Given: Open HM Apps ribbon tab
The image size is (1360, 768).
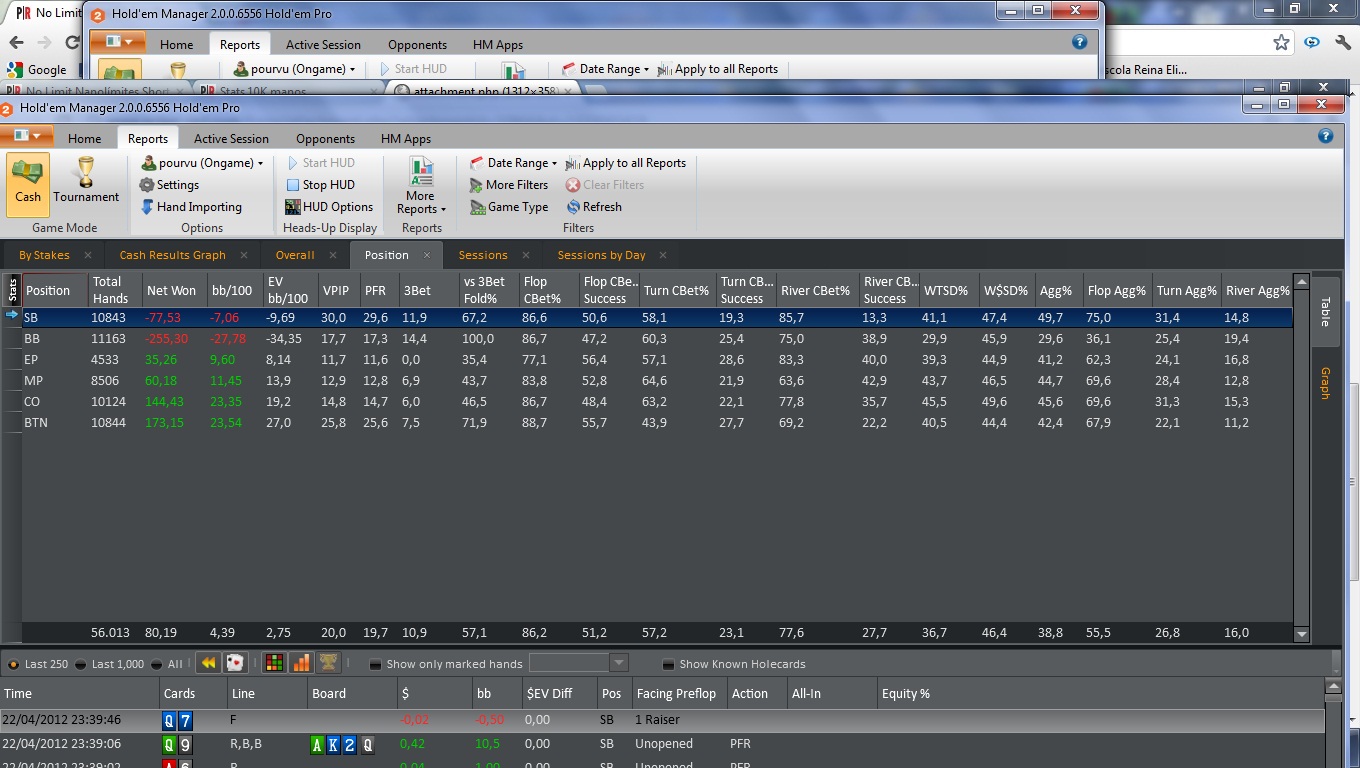Looking at the screenshot, I should coord(406,139).
